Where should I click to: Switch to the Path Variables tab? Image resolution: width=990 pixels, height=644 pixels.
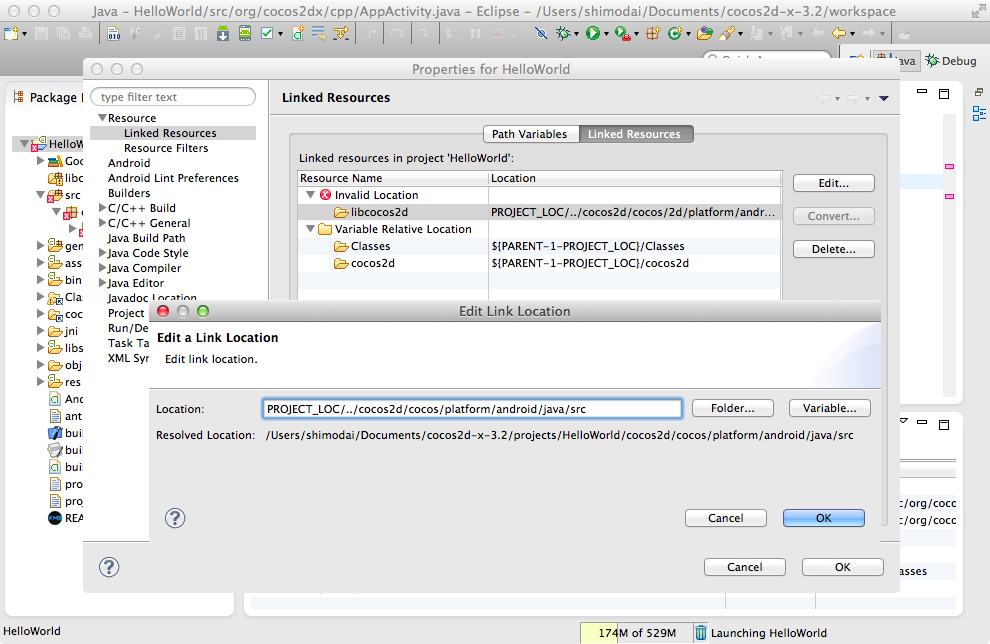point(530,134)
